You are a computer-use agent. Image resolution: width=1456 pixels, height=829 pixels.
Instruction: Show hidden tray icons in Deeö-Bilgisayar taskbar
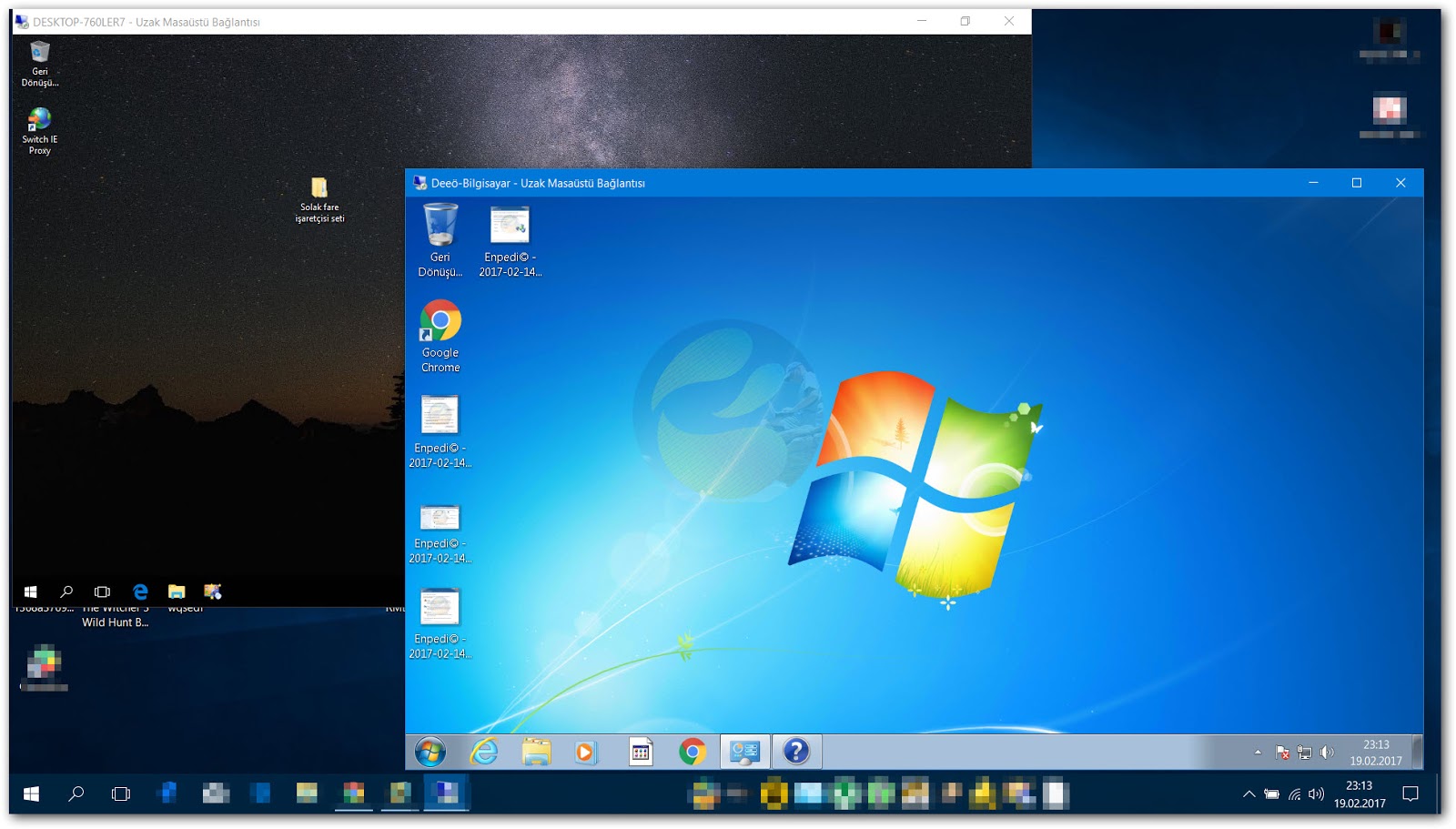1258,753
